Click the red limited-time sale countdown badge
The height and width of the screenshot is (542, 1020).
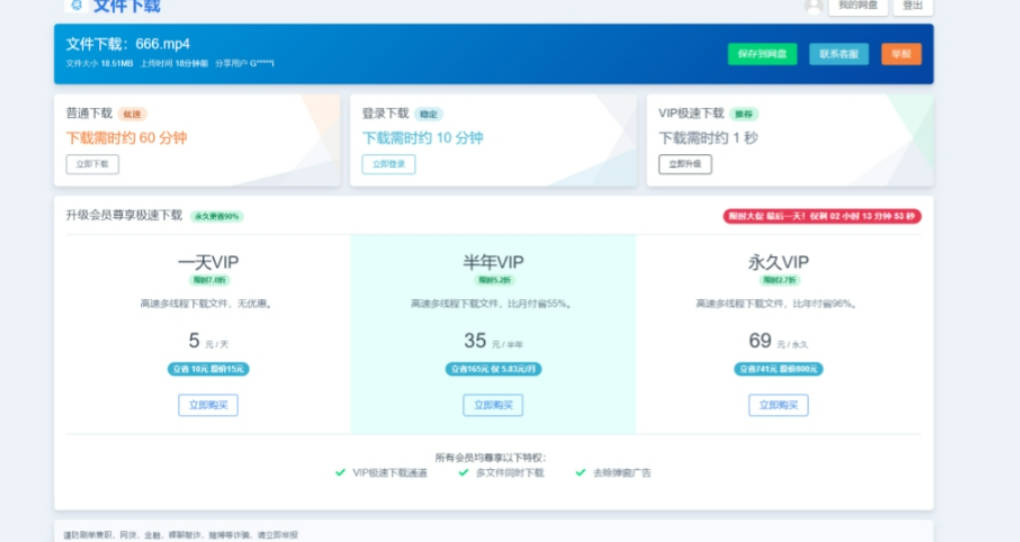(x=822, y=216)
